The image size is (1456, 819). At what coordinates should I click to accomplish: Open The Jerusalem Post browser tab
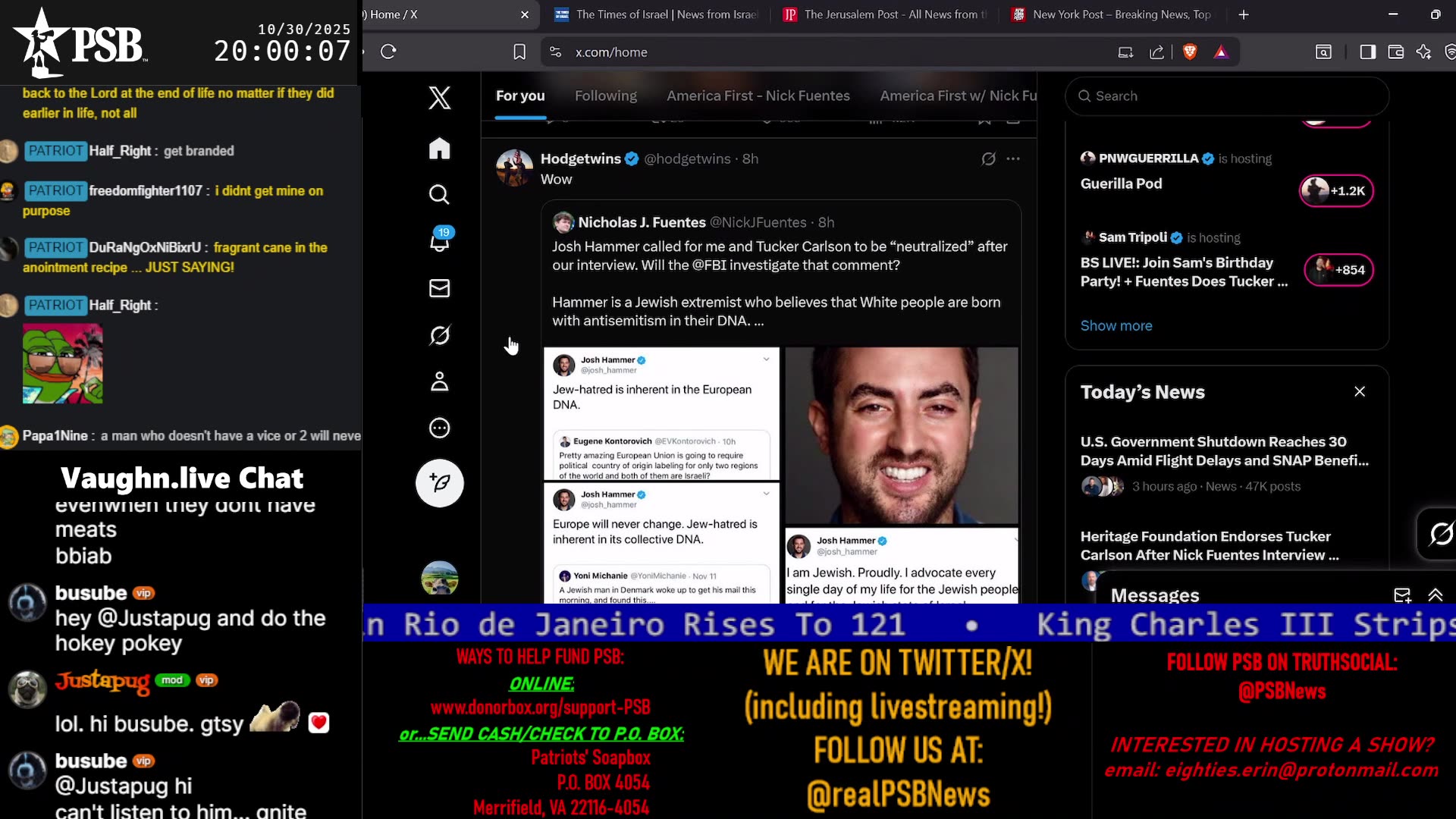884,14
